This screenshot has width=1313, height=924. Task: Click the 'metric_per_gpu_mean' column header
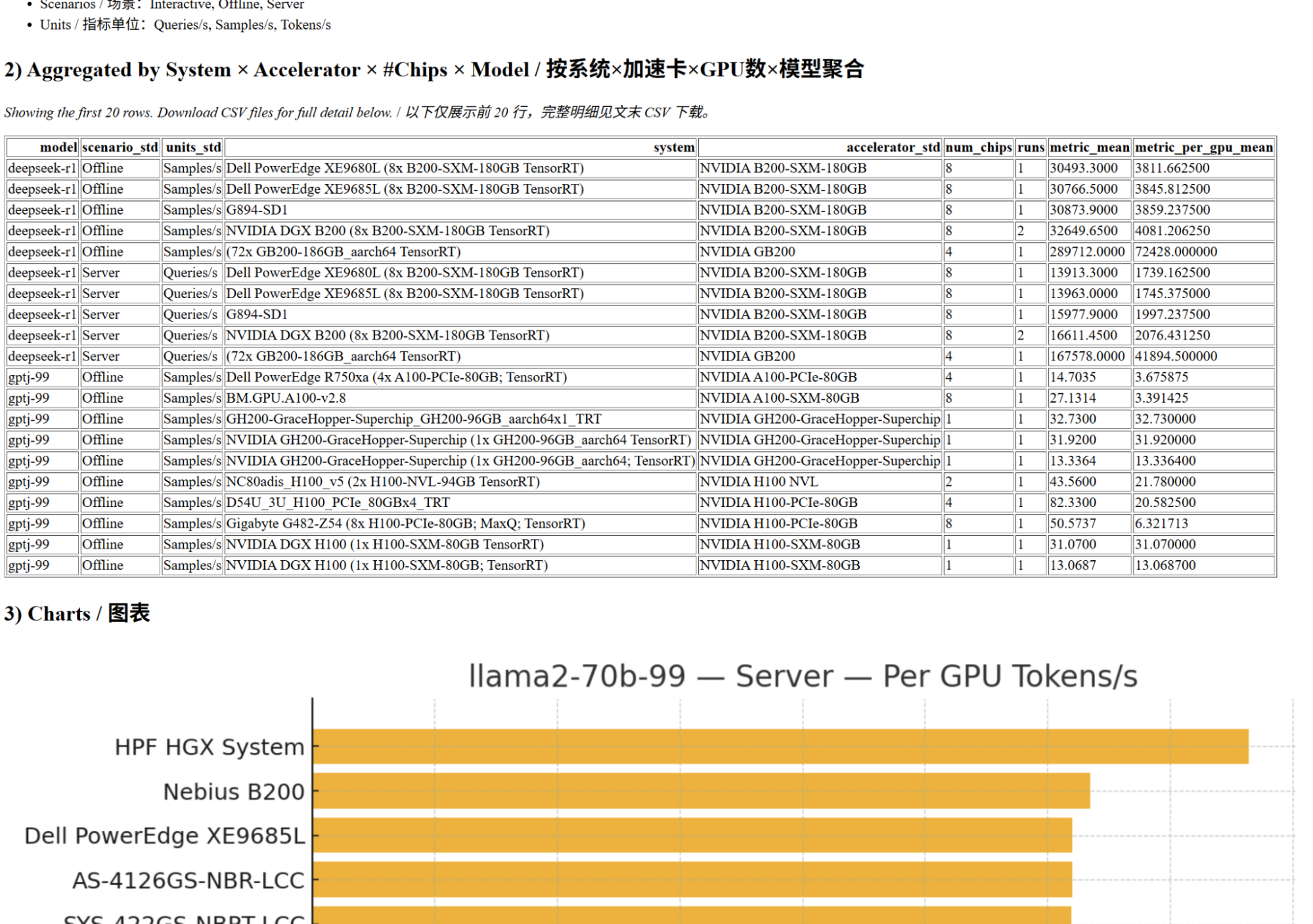[x=1203, y=147]
